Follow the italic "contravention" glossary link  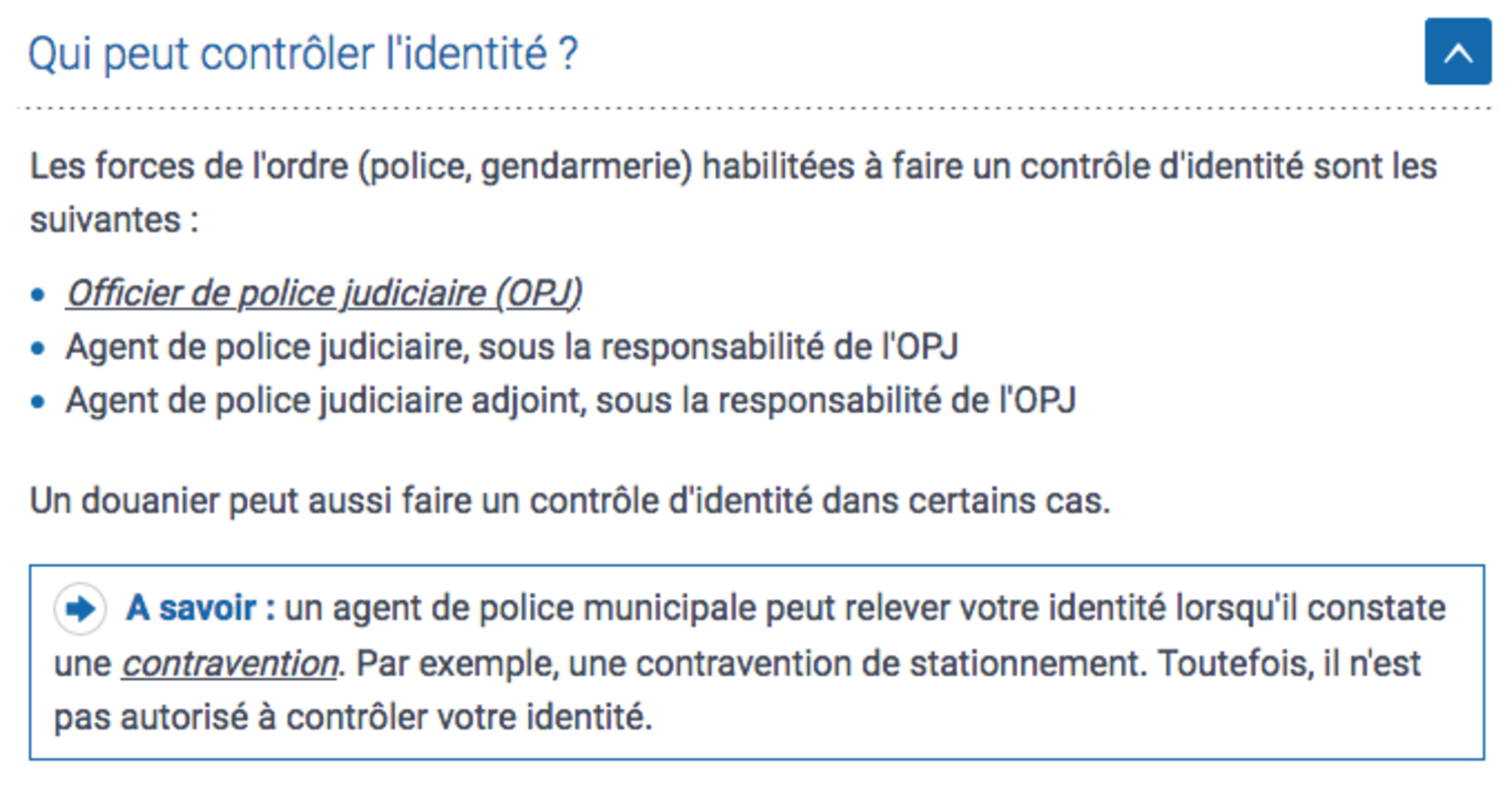230,664
